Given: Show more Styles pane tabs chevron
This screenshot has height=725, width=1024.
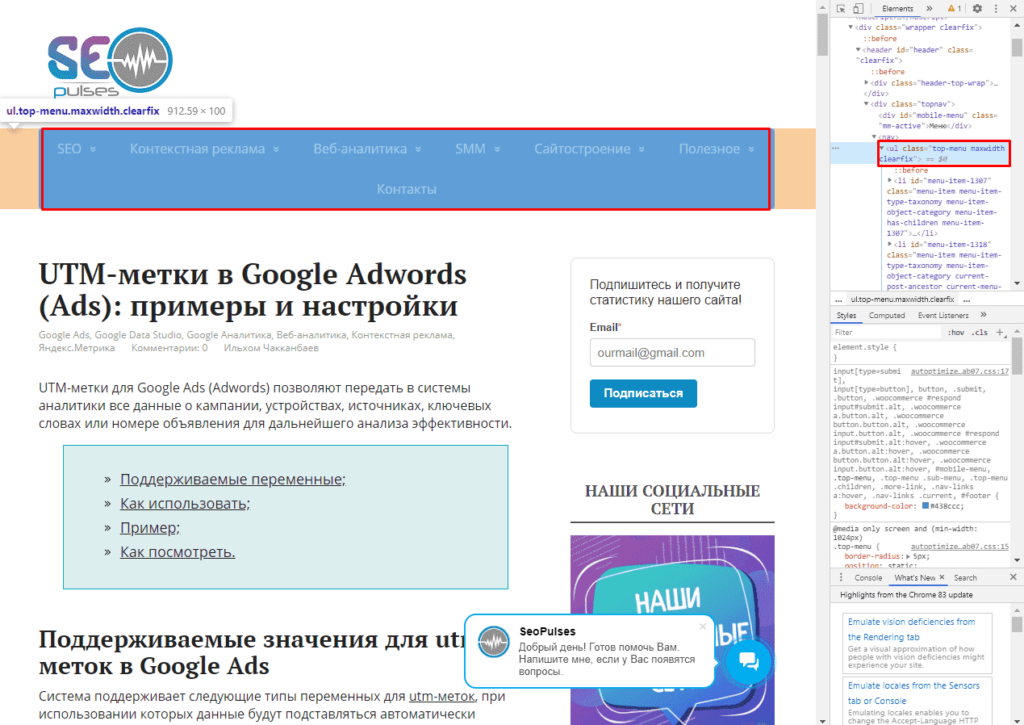Looking at the screenshot, I should coord(984,315).
